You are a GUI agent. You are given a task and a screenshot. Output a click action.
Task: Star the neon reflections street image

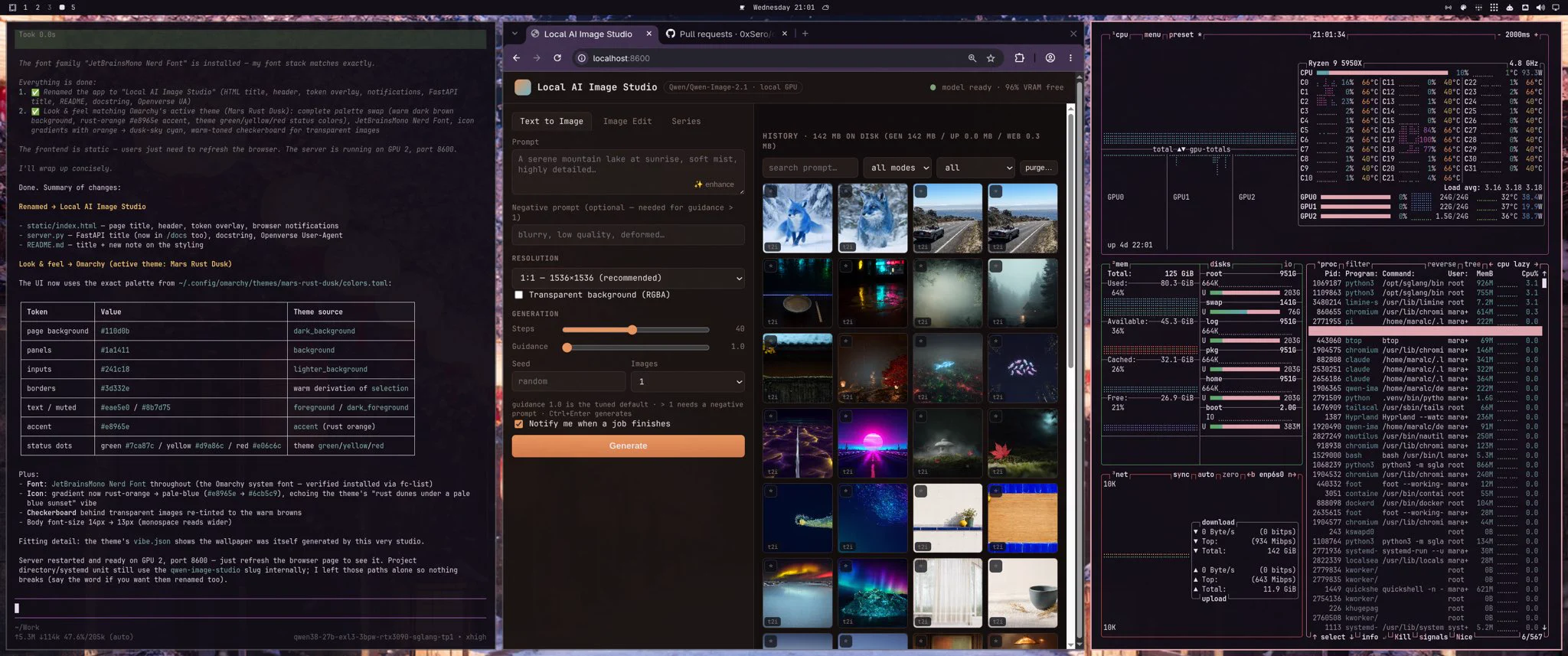[846, 266]
